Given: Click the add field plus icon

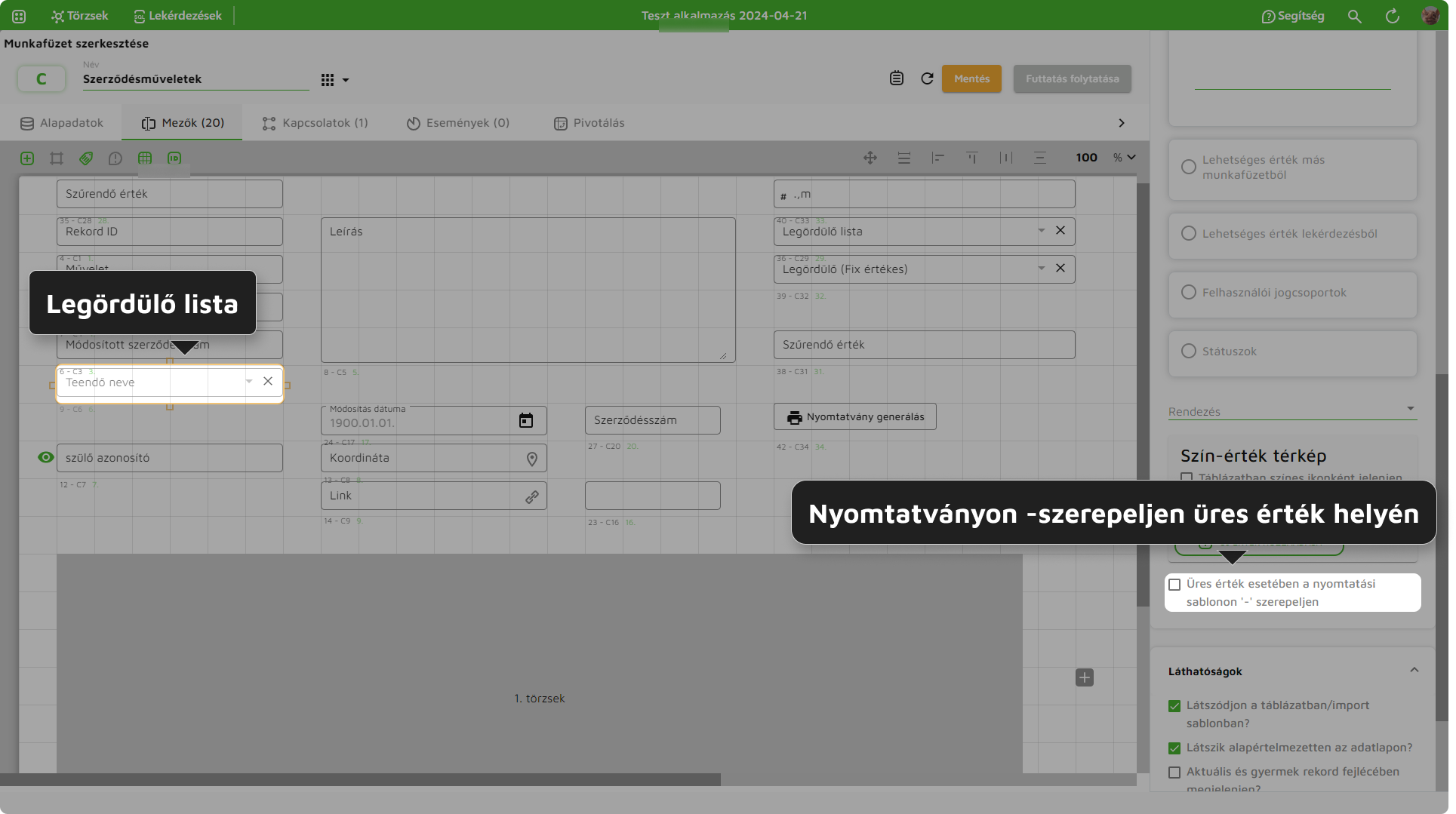Looking at the screenshot, I should point(27,158).
